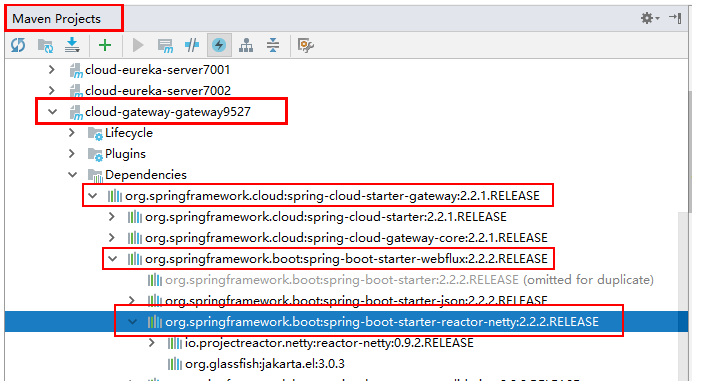The image size is (713, 381).
Task: Select spring-boot-starter-webflux:2.2.2.RELEASE row
Action: 346,259
